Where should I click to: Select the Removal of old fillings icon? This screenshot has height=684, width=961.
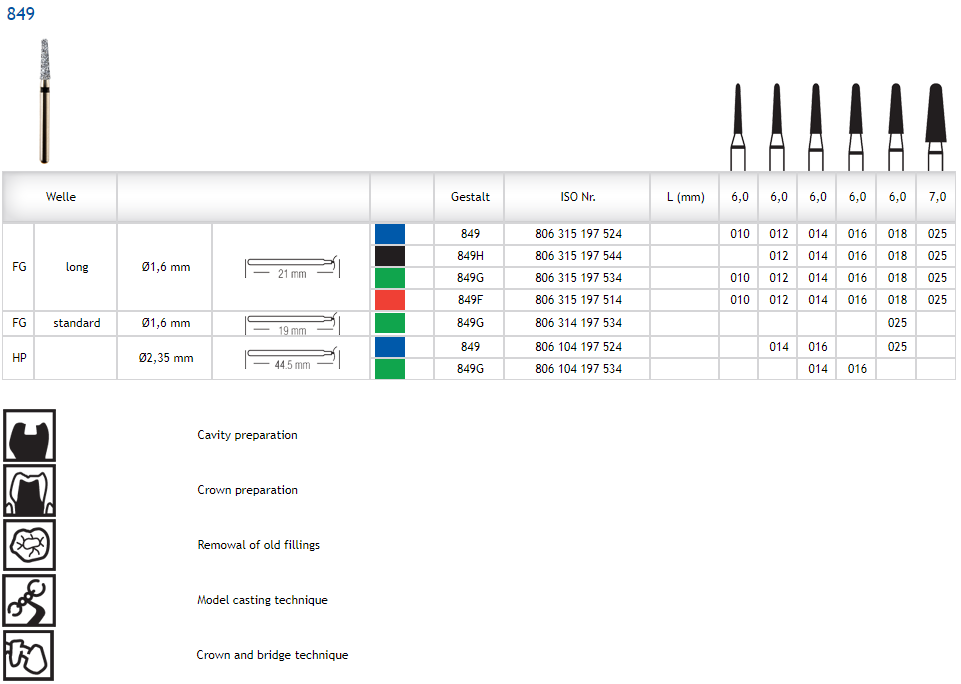coord(29,545)
